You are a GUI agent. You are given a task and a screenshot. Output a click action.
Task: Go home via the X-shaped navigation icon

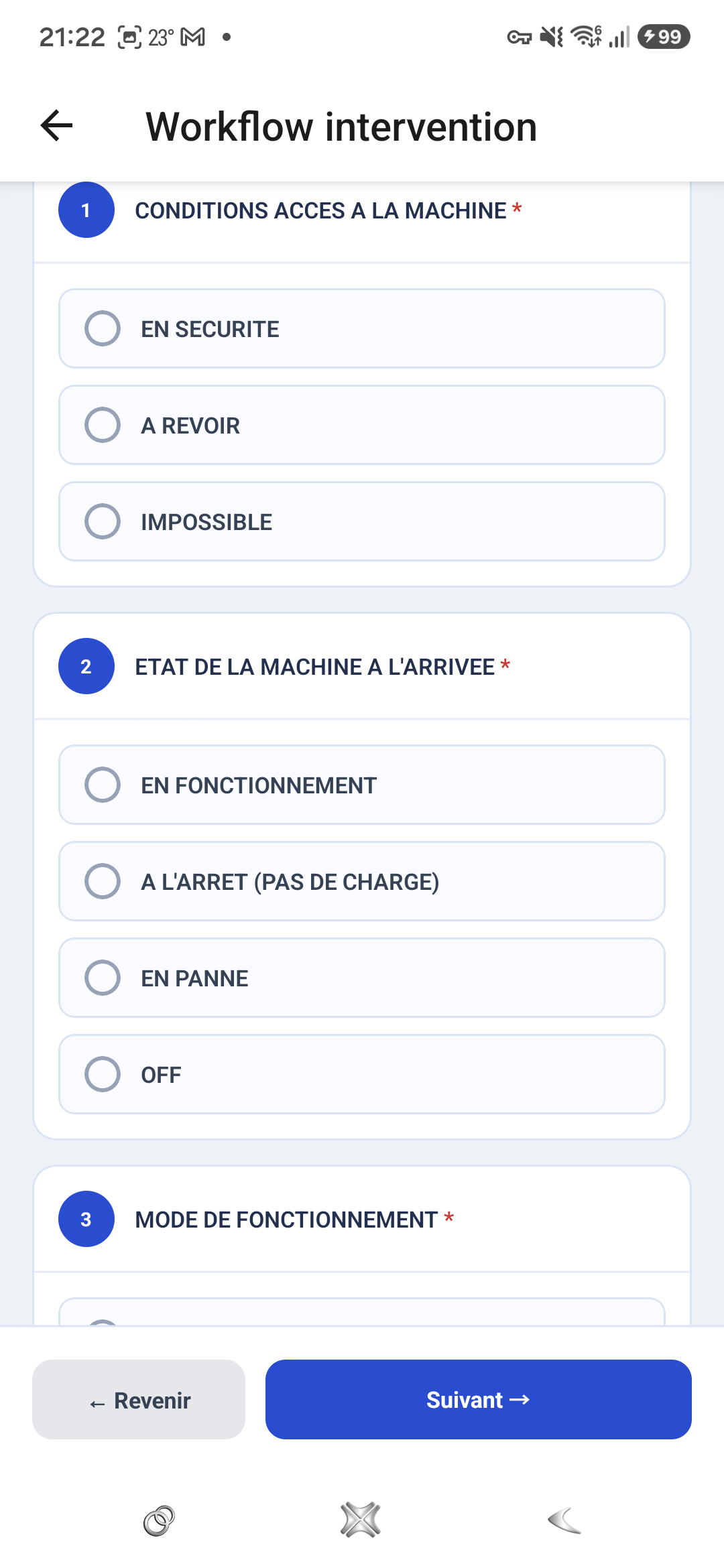tap(361, 1520)
